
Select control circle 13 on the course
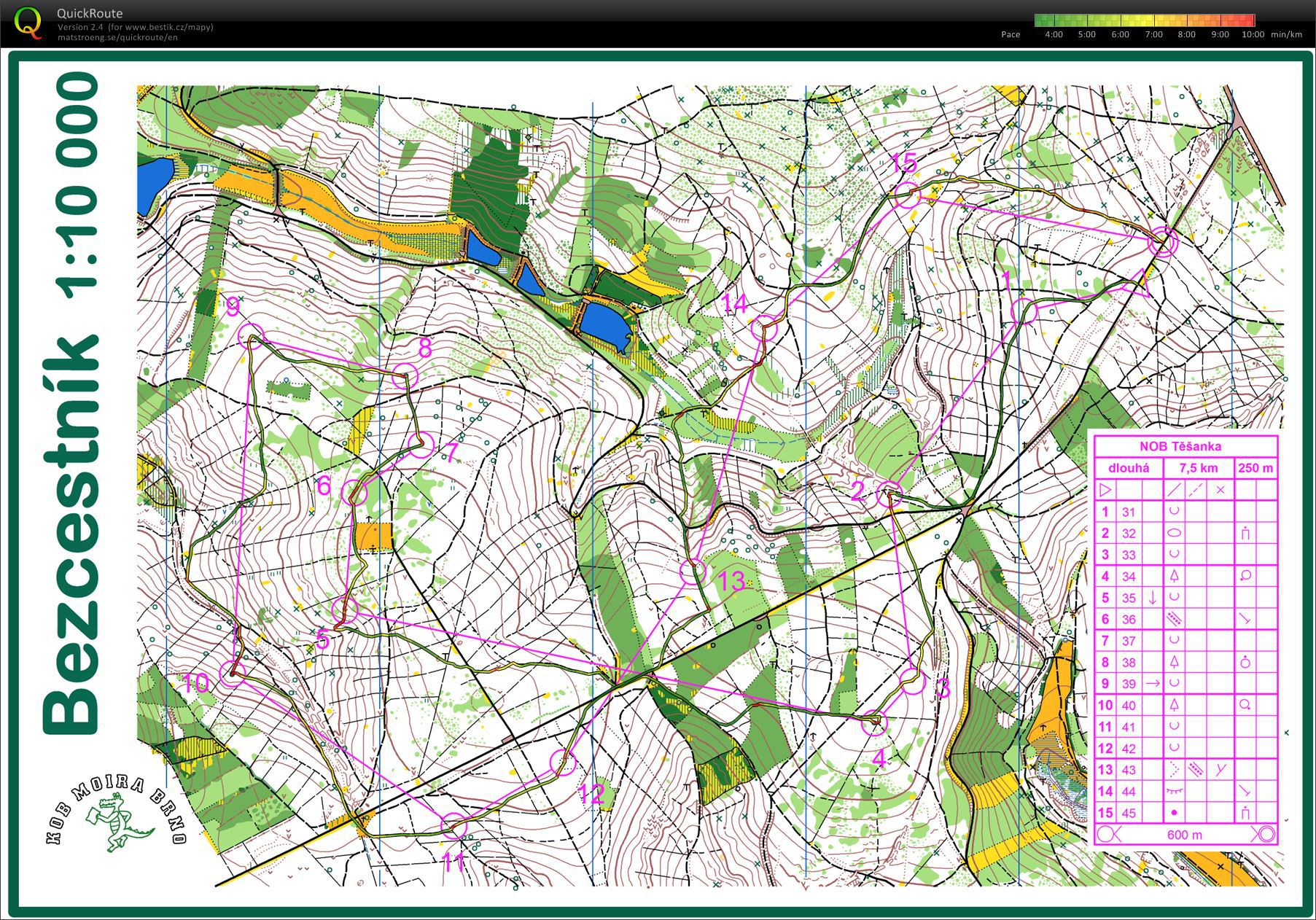point(693,571)
